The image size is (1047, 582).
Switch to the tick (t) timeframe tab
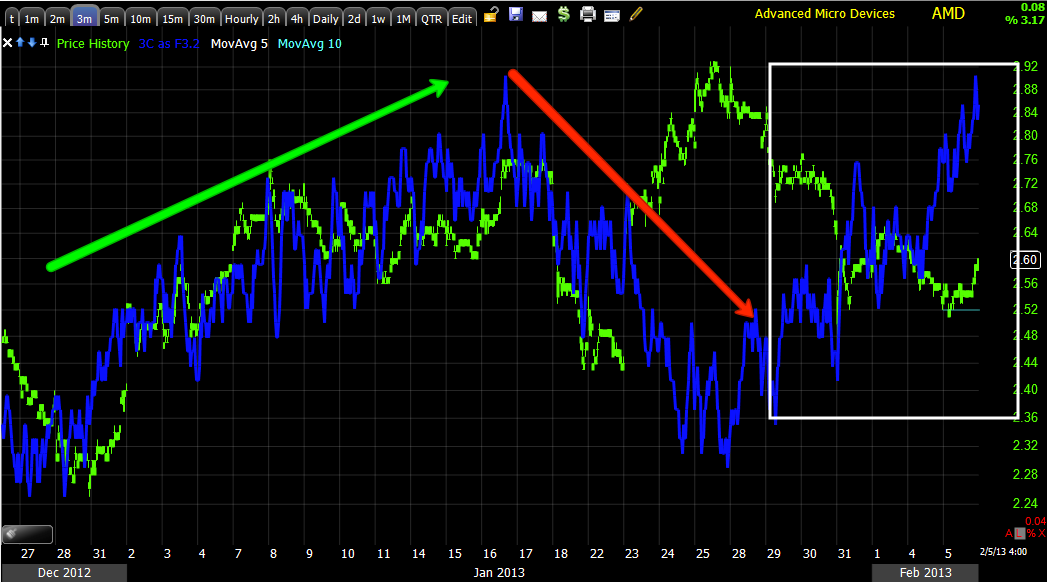tap(11, 18)
